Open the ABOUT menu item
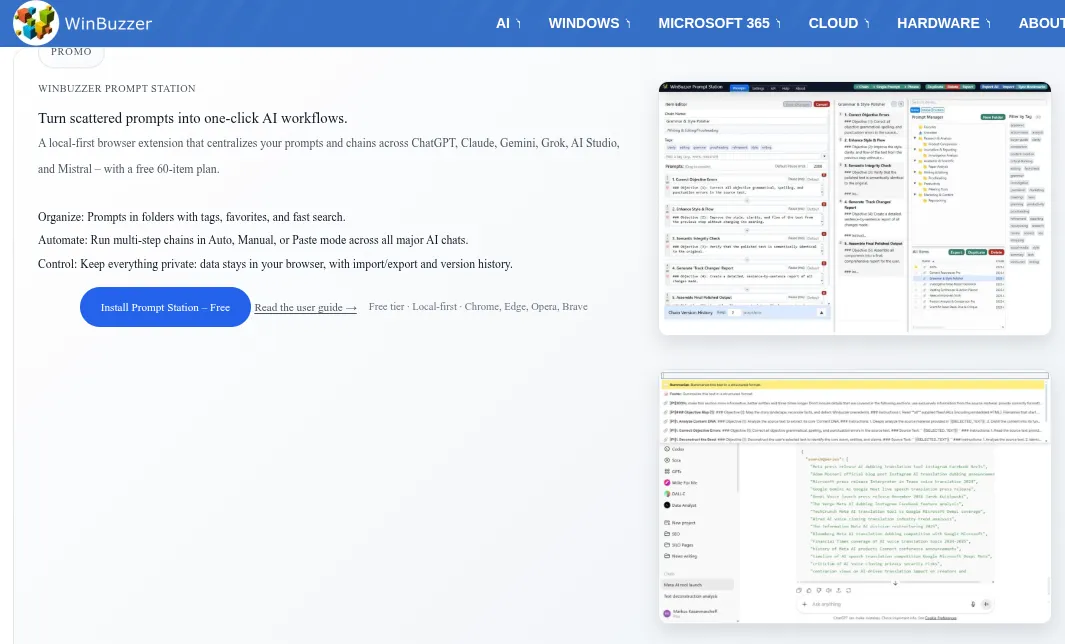The width and height of the screenshot is (1065, 644). click(x=1041, y=23)
